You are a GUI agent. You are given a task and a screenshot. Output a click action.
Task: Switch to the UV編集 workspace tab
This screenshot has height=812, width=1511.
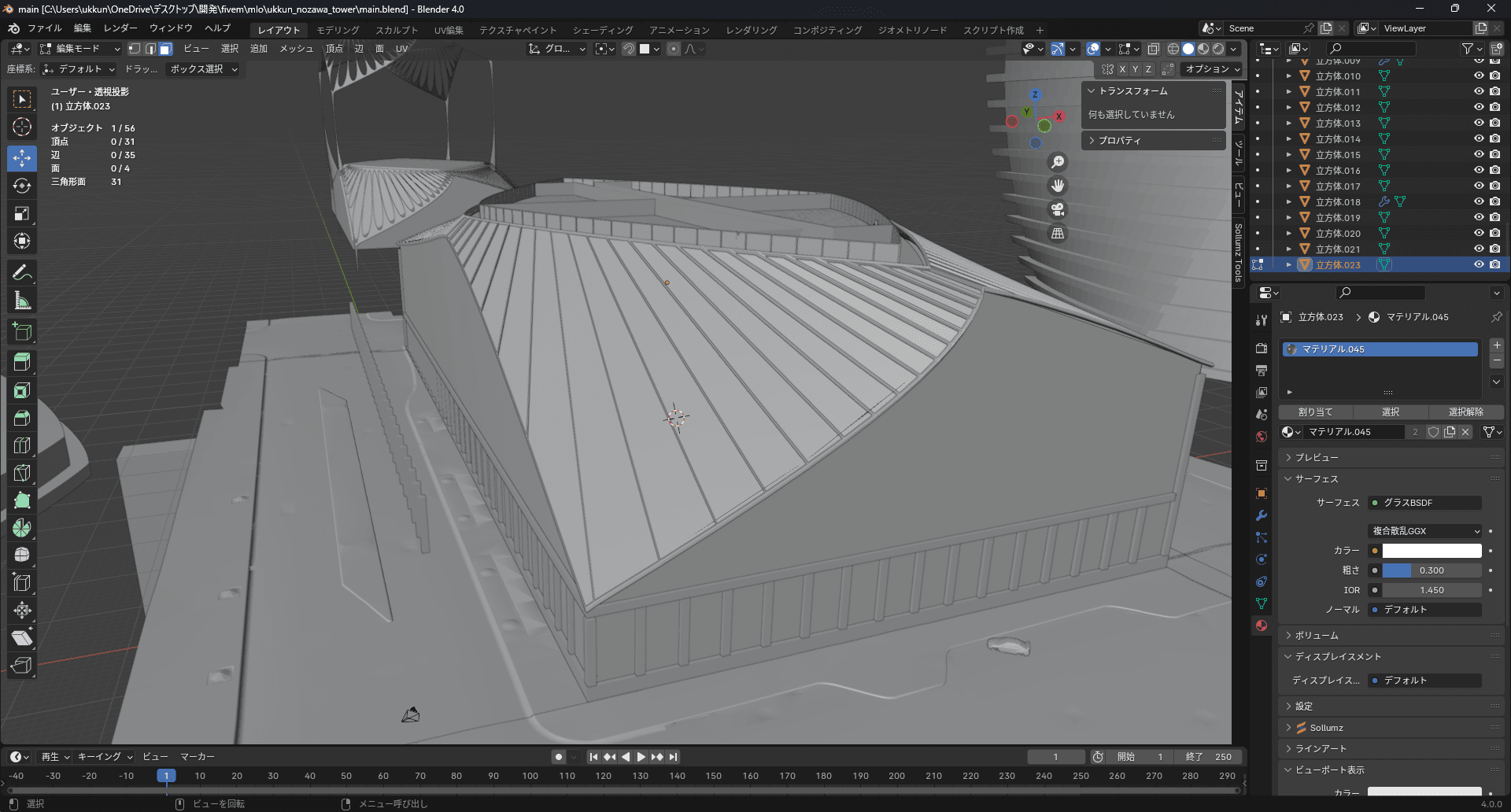[449, 30]
